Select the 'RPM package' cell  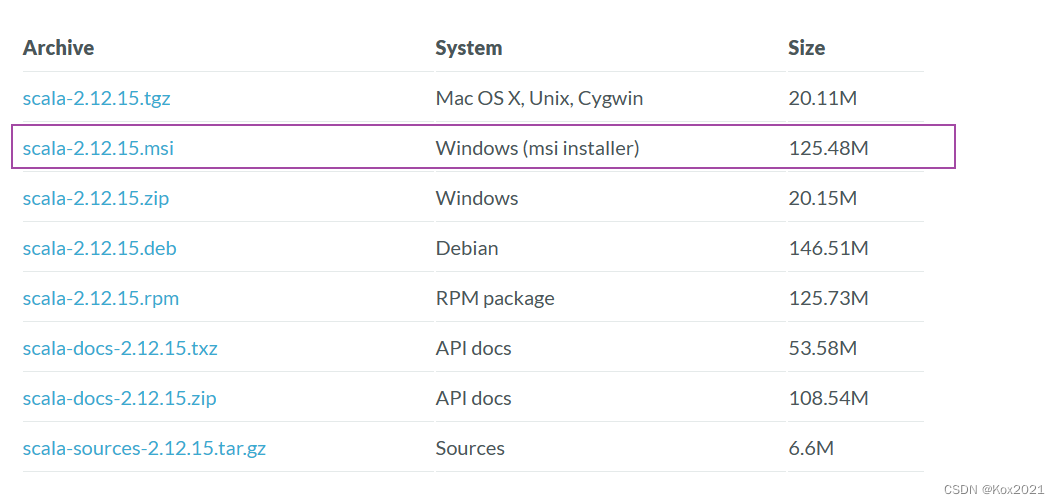(495, 298)
